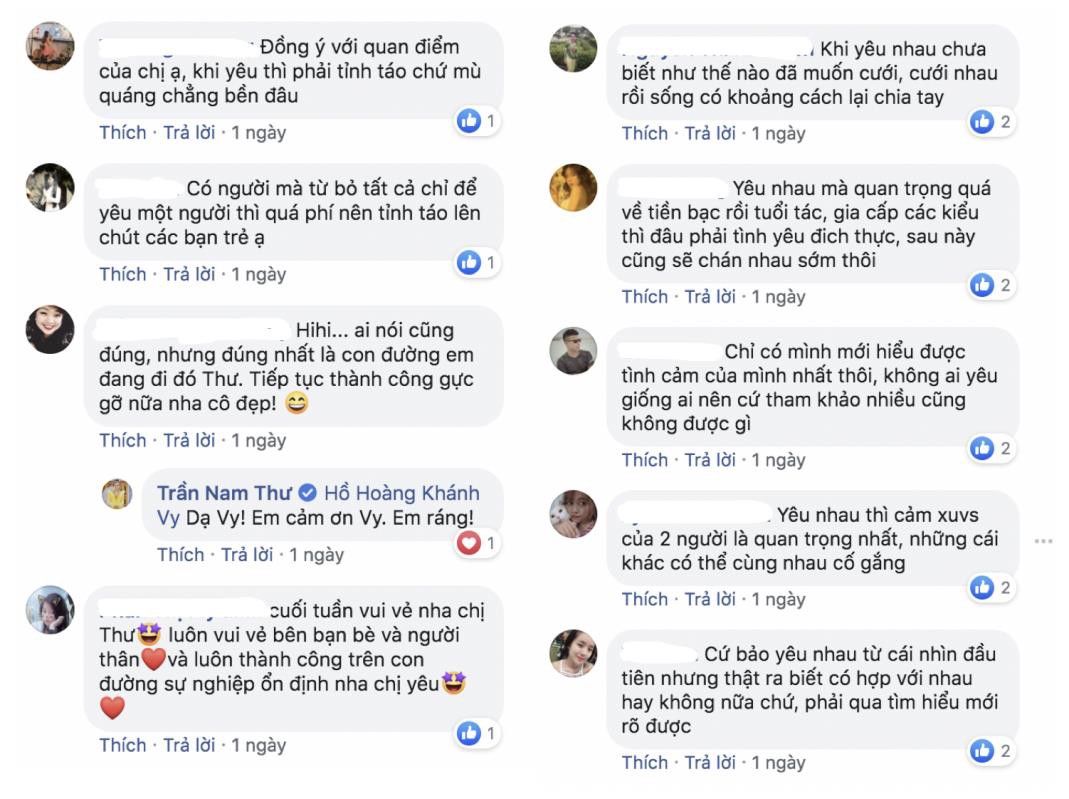
Task: Click the like count on "Khi yêu nhau chưa biết" comment
Action: coord(1005,122)
